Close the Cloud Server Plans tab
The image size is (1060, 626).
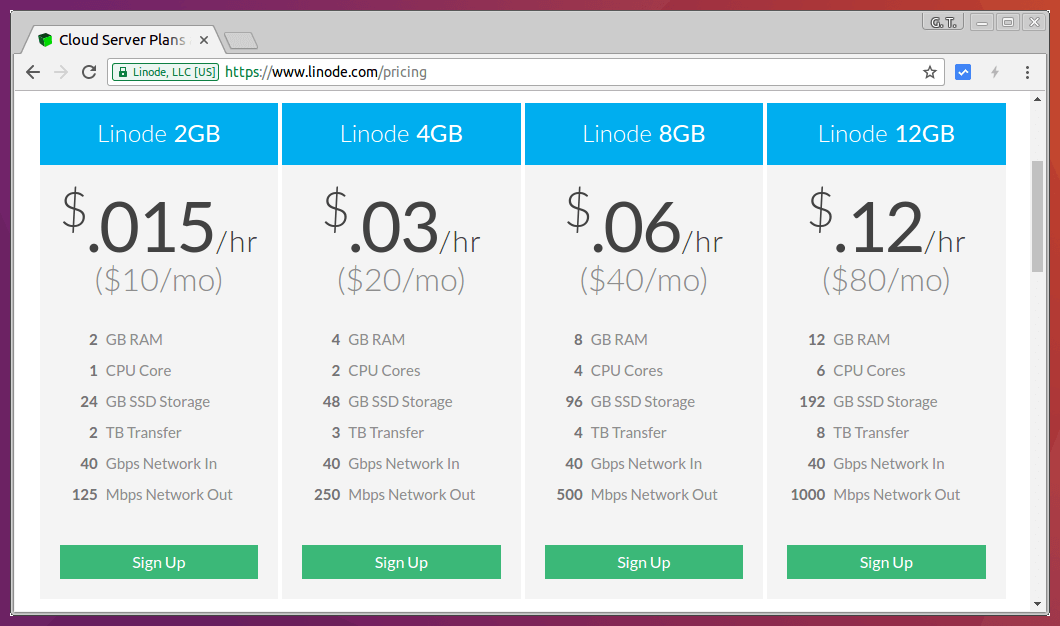(203, 40)
